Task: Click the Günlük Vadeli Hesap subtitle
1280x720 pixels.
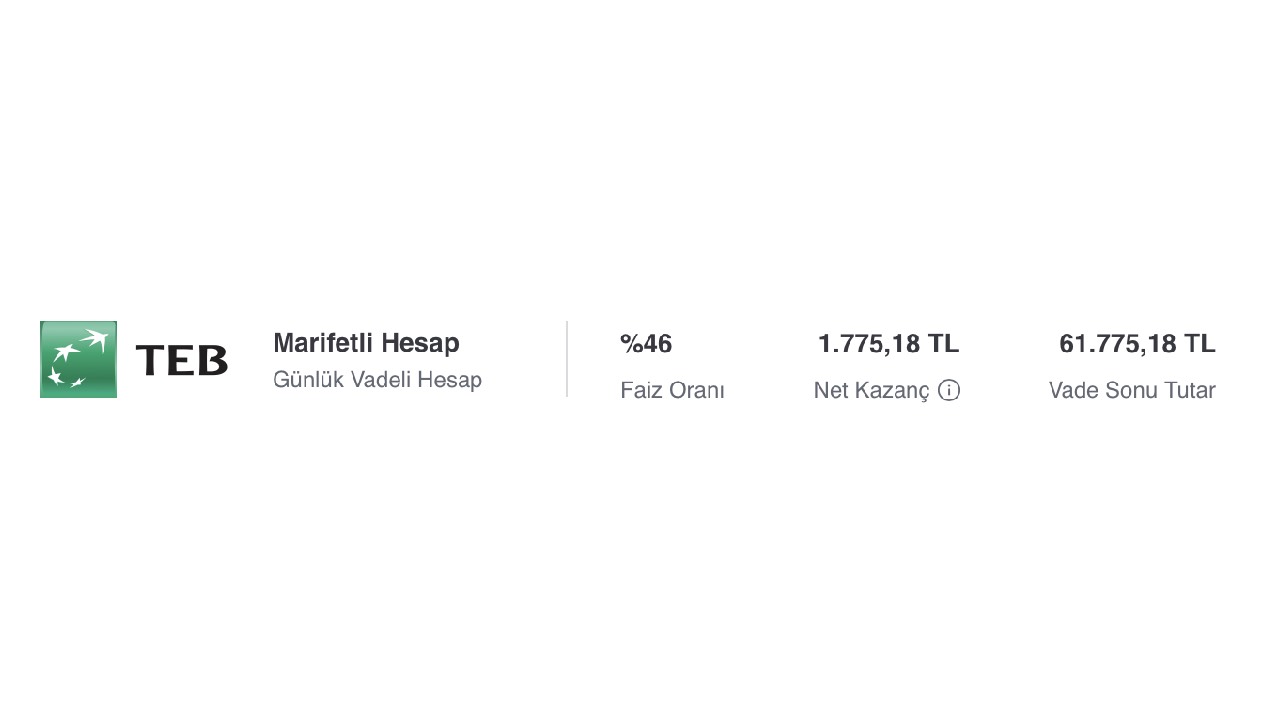Action: click(377, 380)
